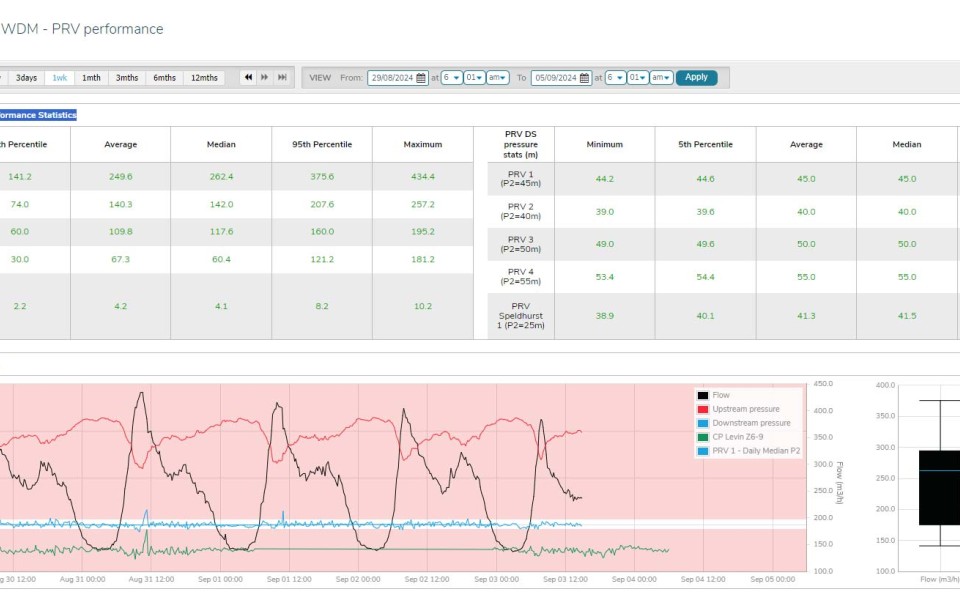Click the Apply button
The height and width of the screenshot is (600, 960).
696,77
